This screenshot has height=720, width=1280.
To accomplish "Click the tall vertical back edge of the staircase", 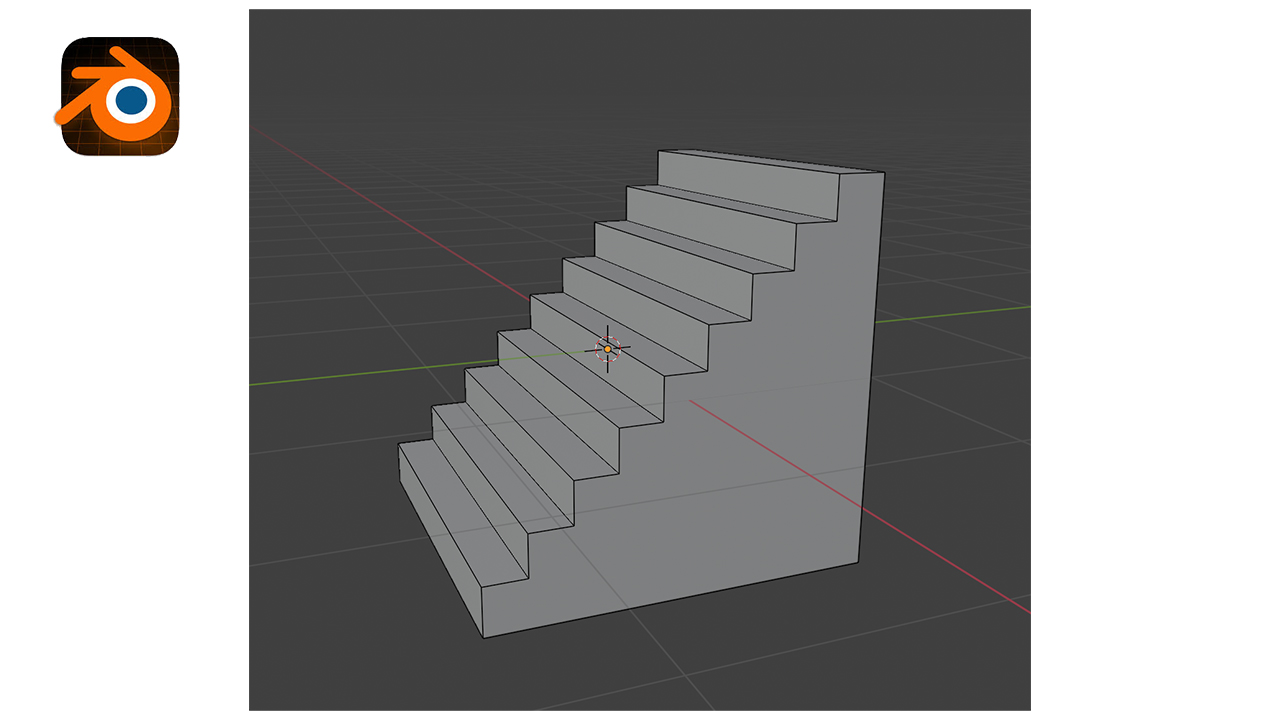I will [x=871, y=370].
